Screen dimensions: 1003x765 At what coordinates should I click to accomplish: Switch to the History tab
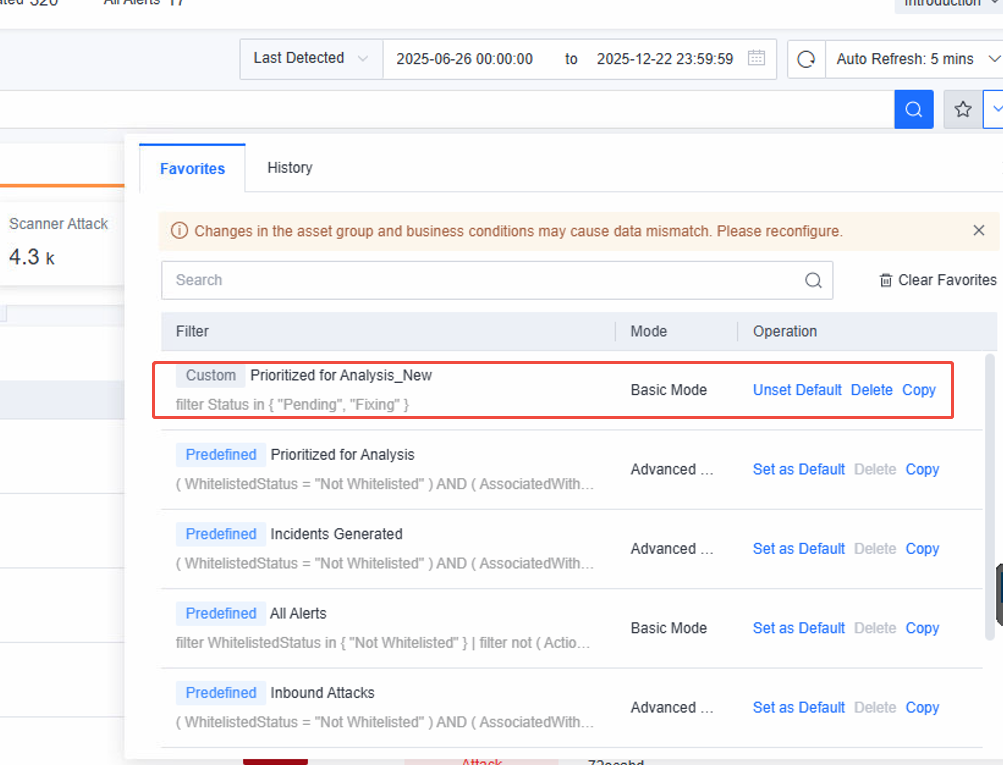290,168
